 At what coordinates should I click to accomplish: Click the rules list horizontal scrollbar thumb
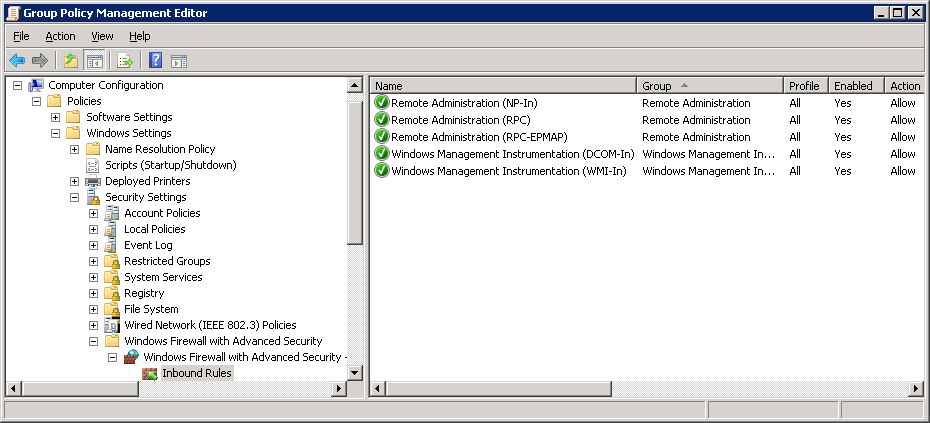(498, 389)
